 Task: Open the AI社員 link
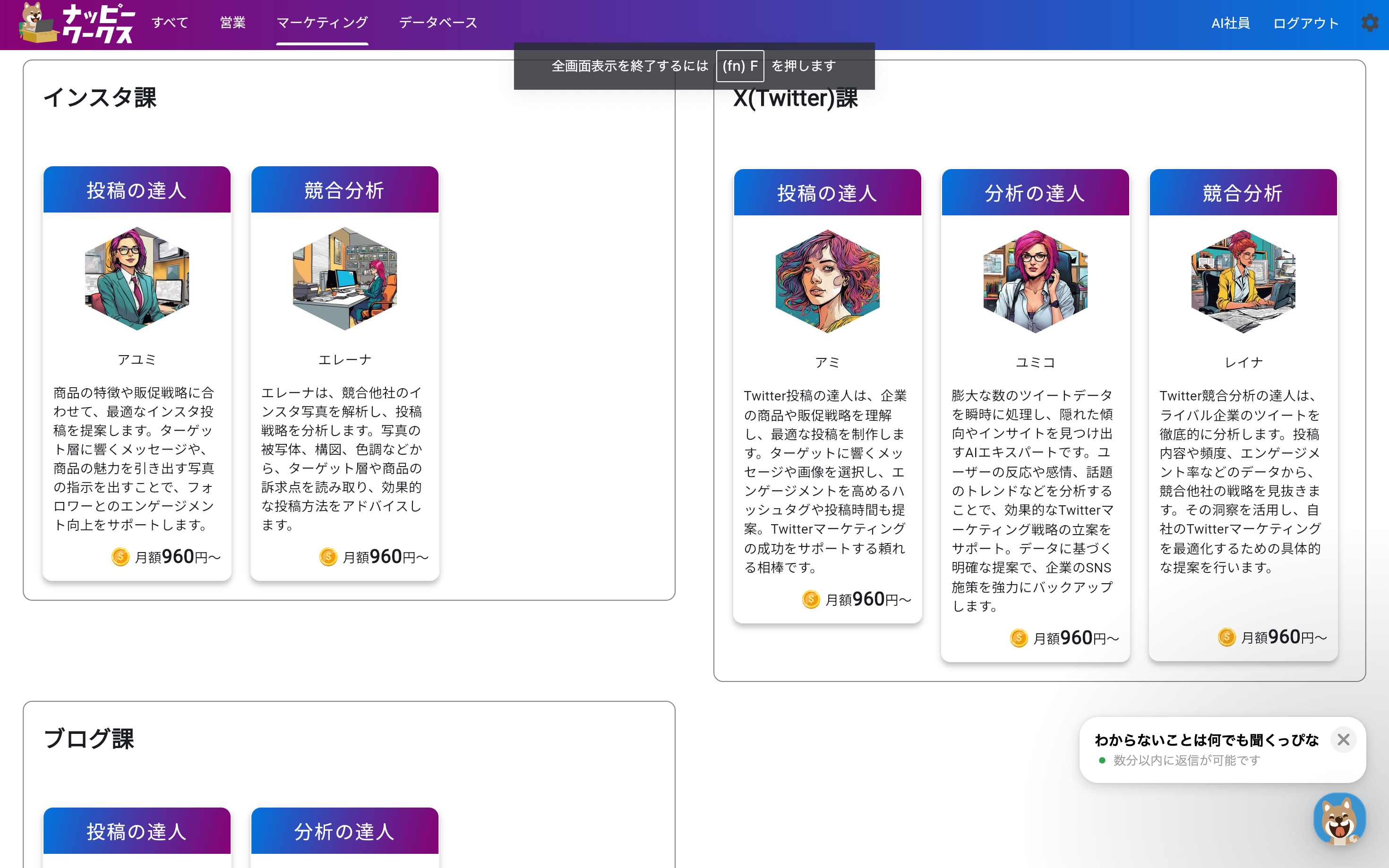pos(1231,23)
